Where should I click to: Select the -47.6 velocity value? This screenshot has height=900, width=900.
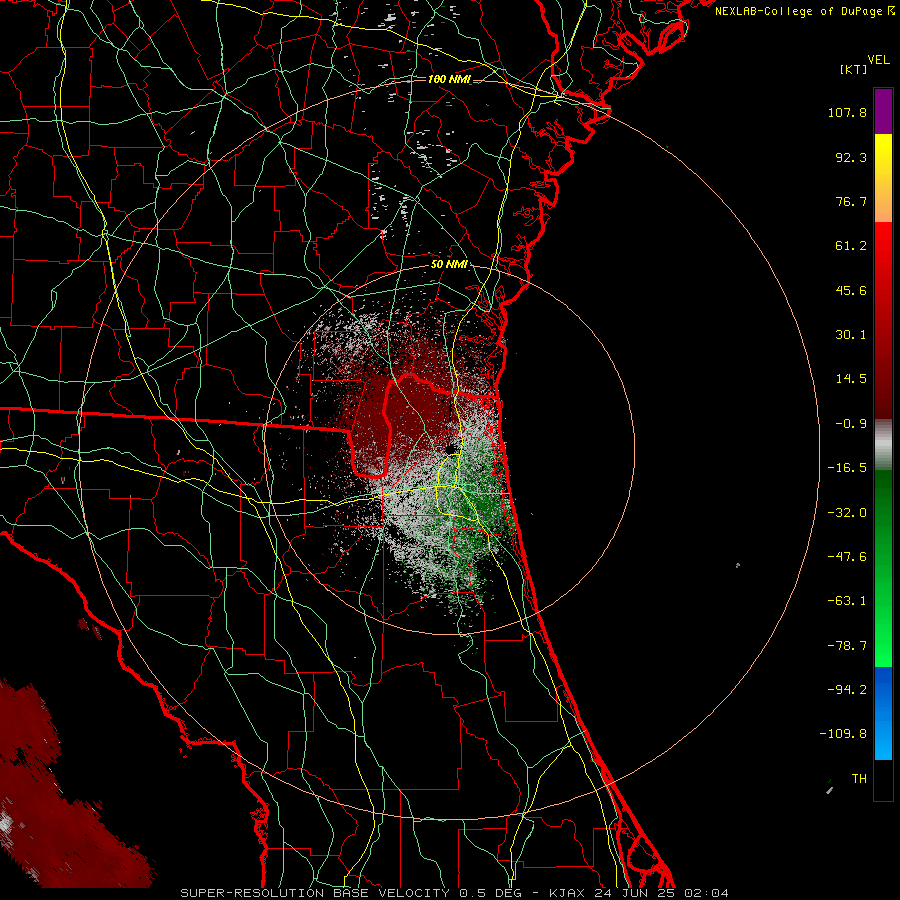click(x=847, y=557)
